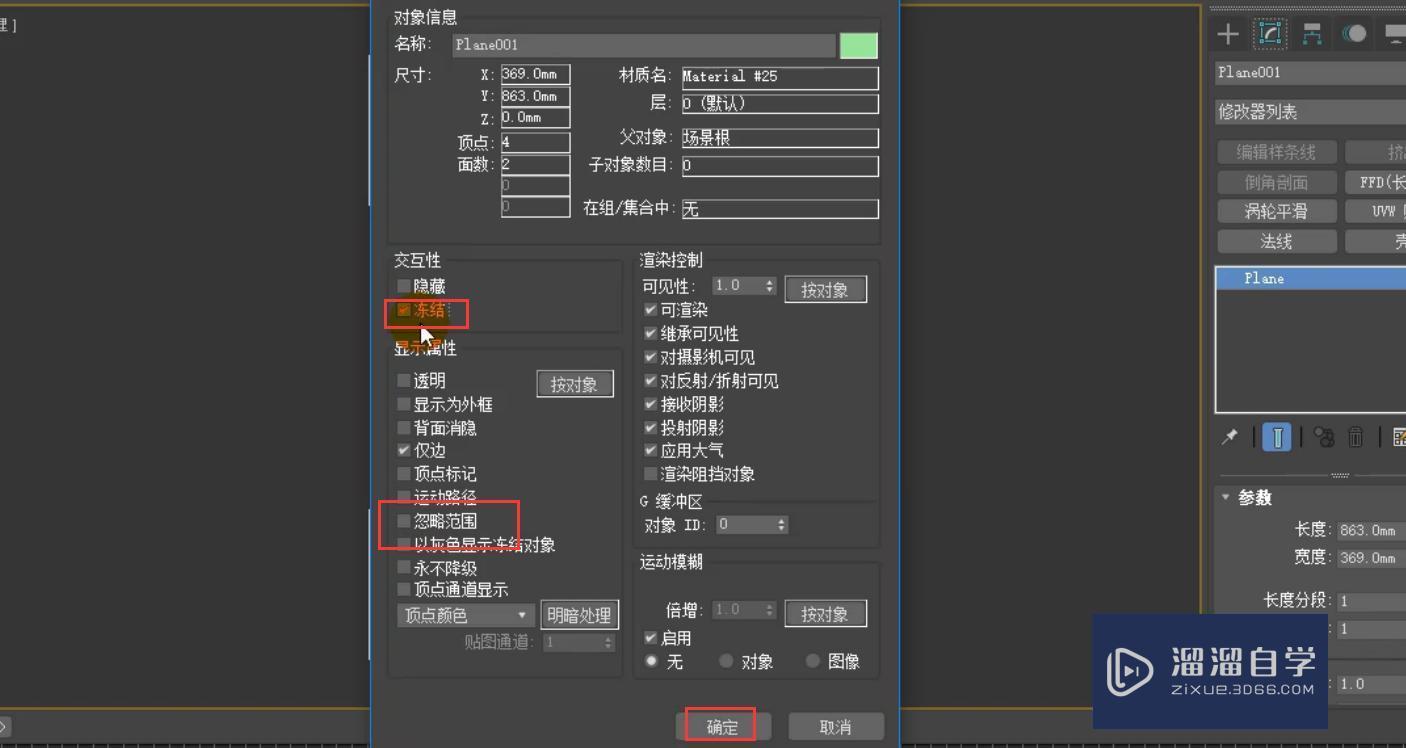The width and height of the screenshot is (1406, 748).
Task: Uncheck 可渲染 (Renderable) checkbox
Action: tap(651, 310)
